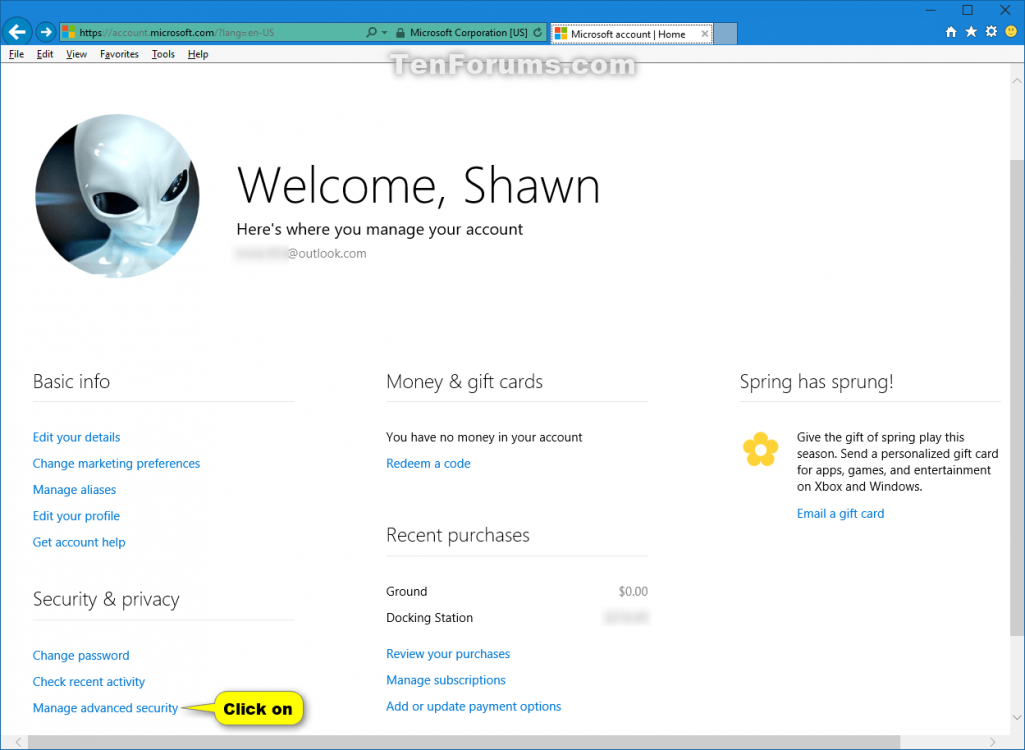Open the Email a gift card link
Screen dimensions: 1025x750
(x=840, y=514)
